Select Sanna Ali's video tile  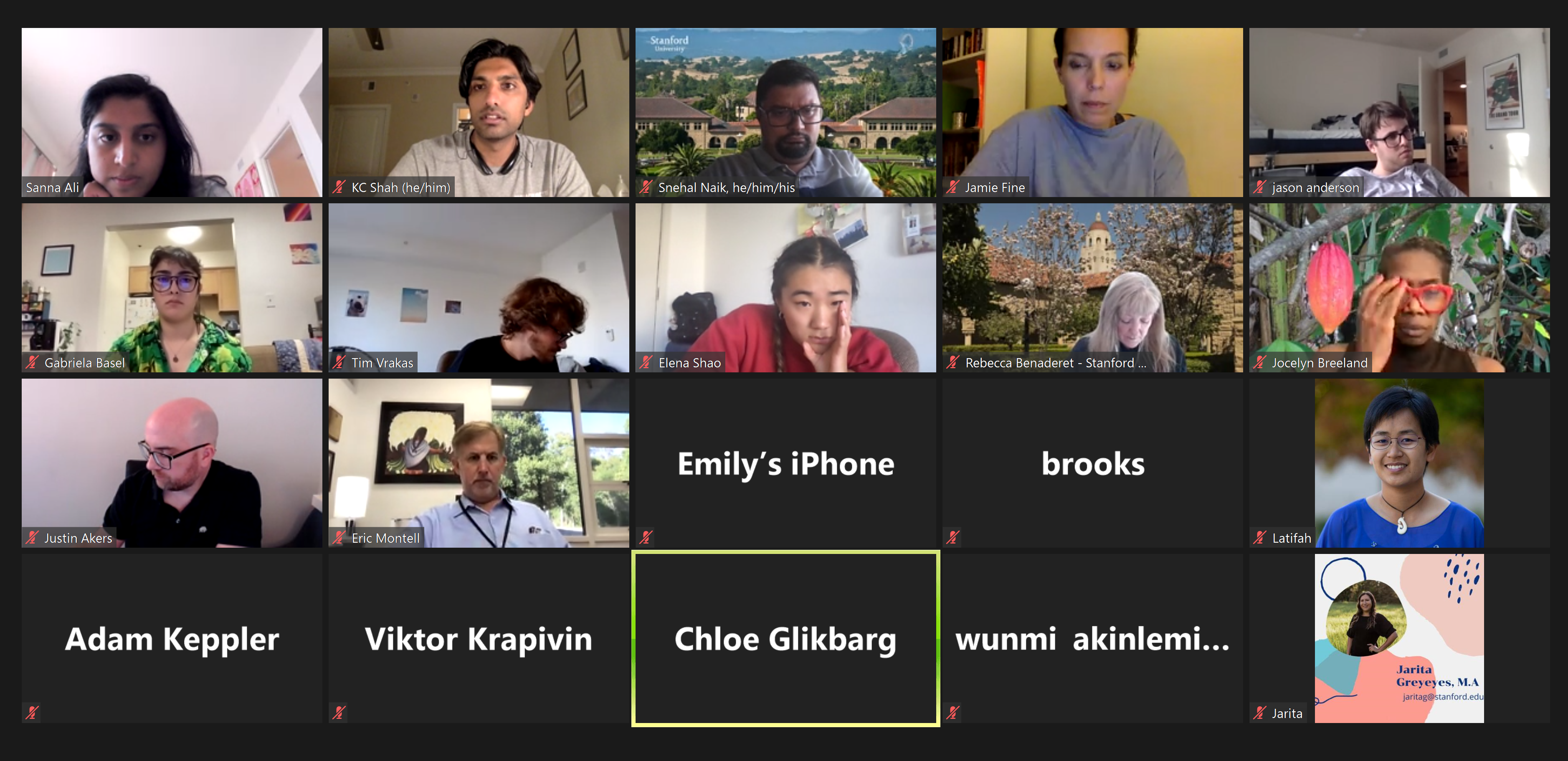click(172, 112)
